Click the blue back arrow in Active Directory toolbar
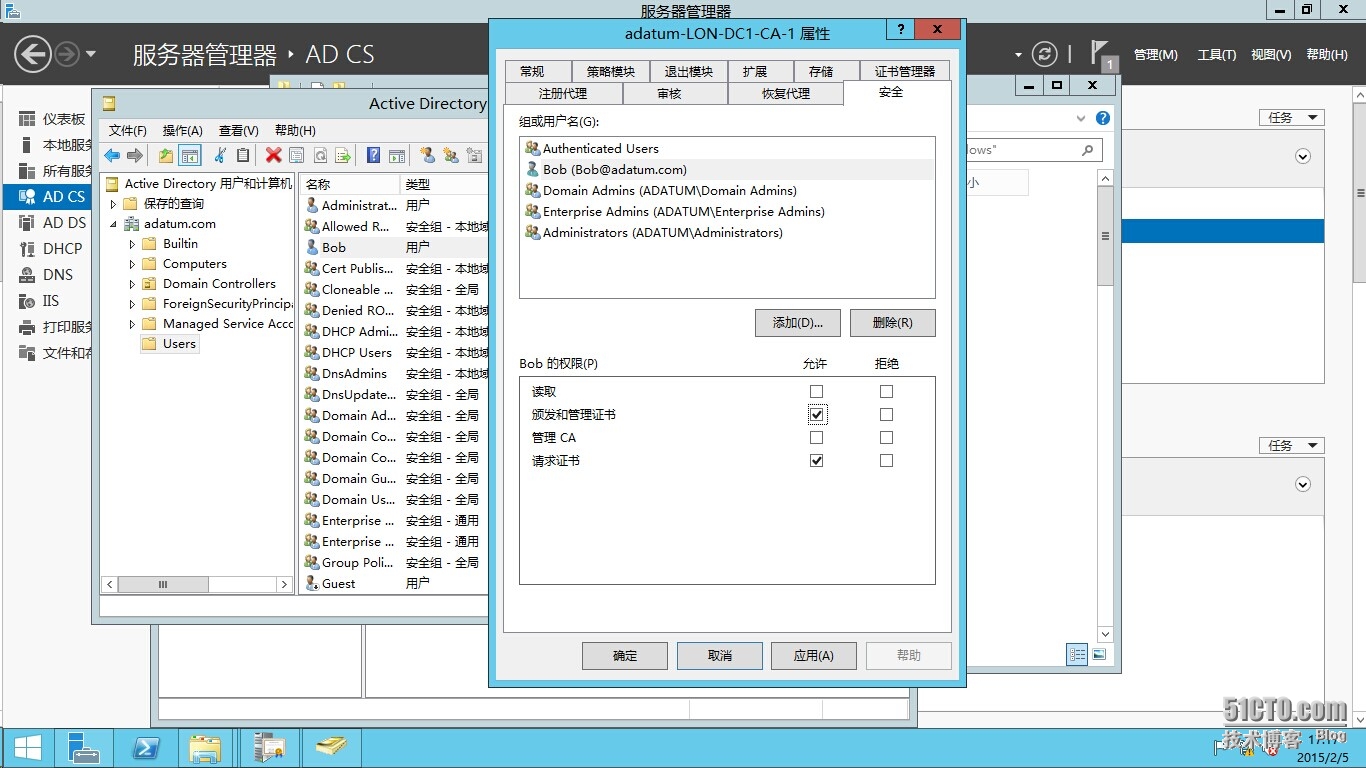The width and height of the screenshot is (1366, 768). [x=112, y=155]
